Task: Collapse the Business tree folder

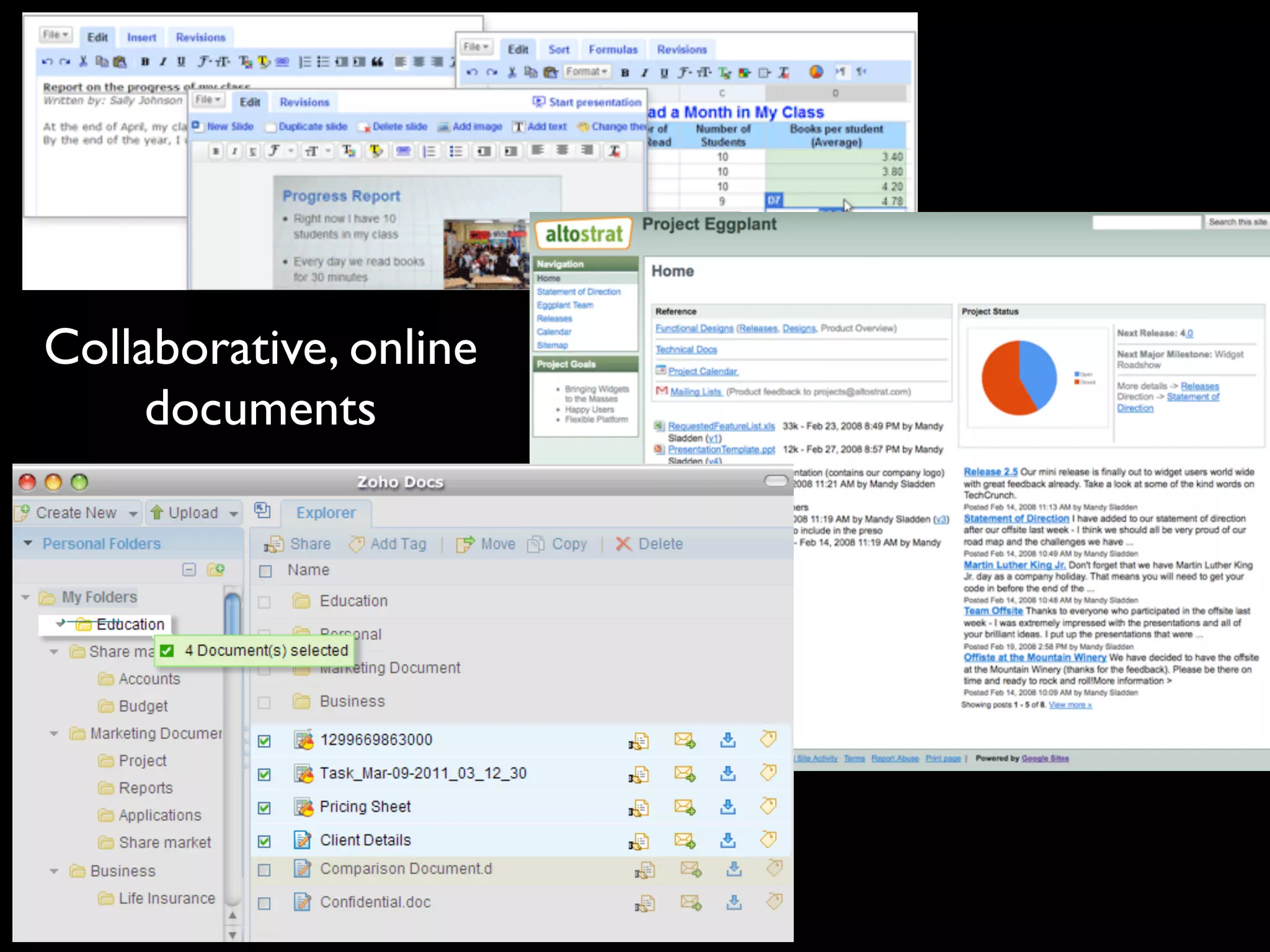Action: point(54,871)
